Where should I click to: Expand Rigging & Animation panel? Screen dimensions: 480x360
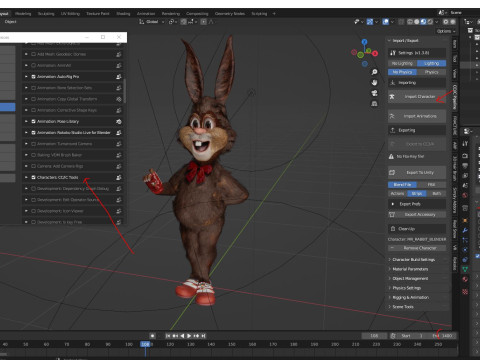pyautogui.click(x=410, y=297)
